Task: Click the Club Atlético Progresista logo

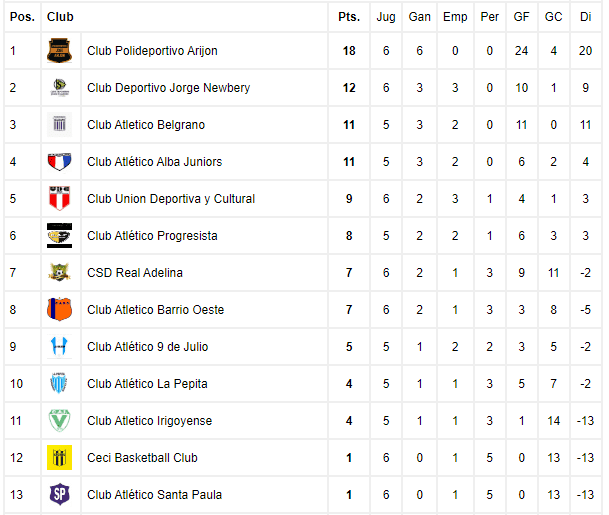Action: click(59, 235)
